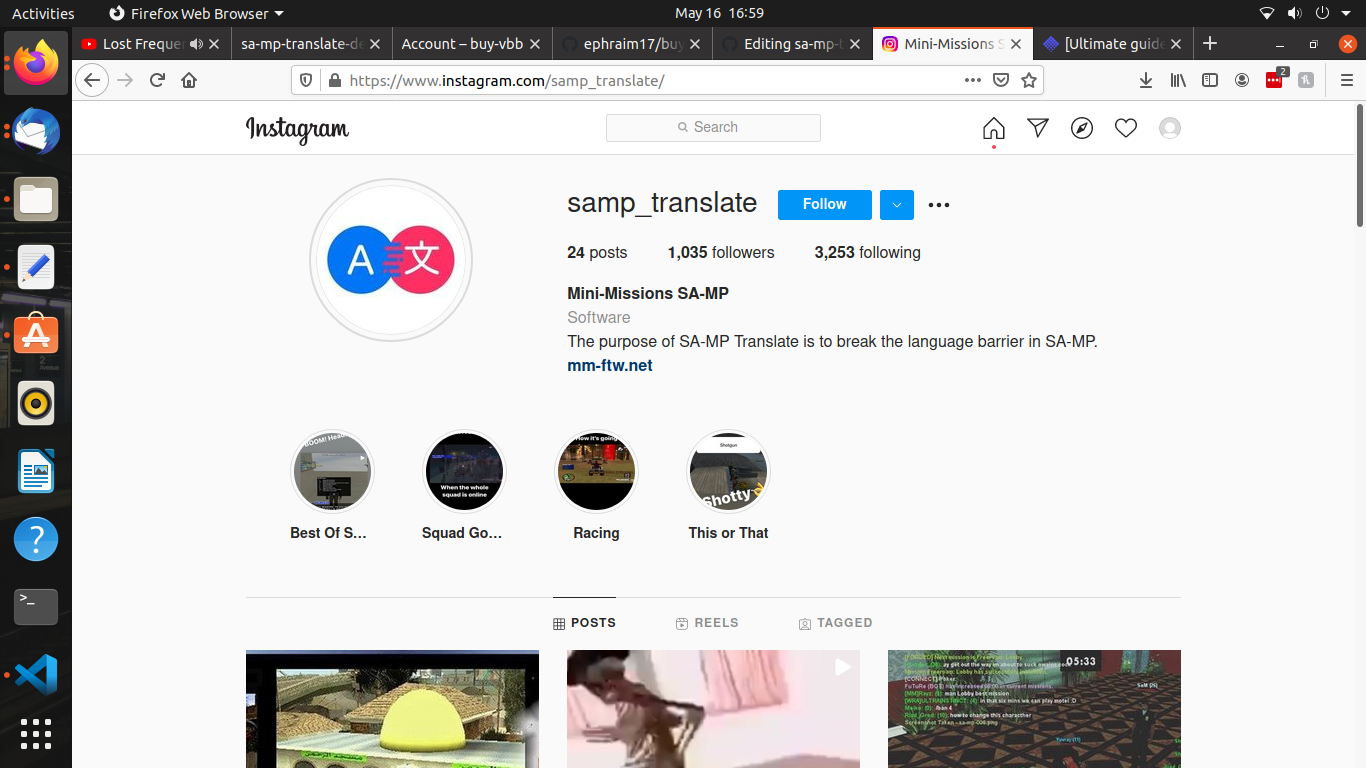Open the three-dots options for samp_translate
Image resolution: width=1366 pixels, height=768 pixels.
tap(938, 205)
